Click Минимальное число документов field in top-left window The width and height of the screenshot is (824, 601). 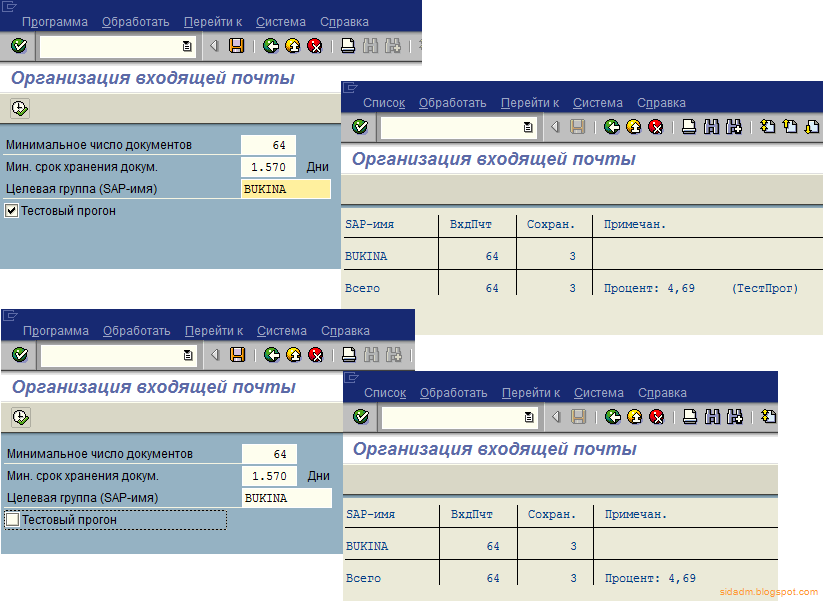(269, 145)
